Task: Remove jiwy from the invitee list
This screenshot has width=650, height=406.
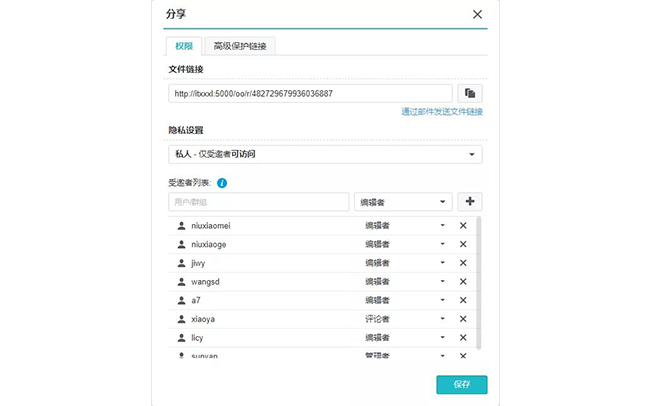Action: click(x=463, y=263)
